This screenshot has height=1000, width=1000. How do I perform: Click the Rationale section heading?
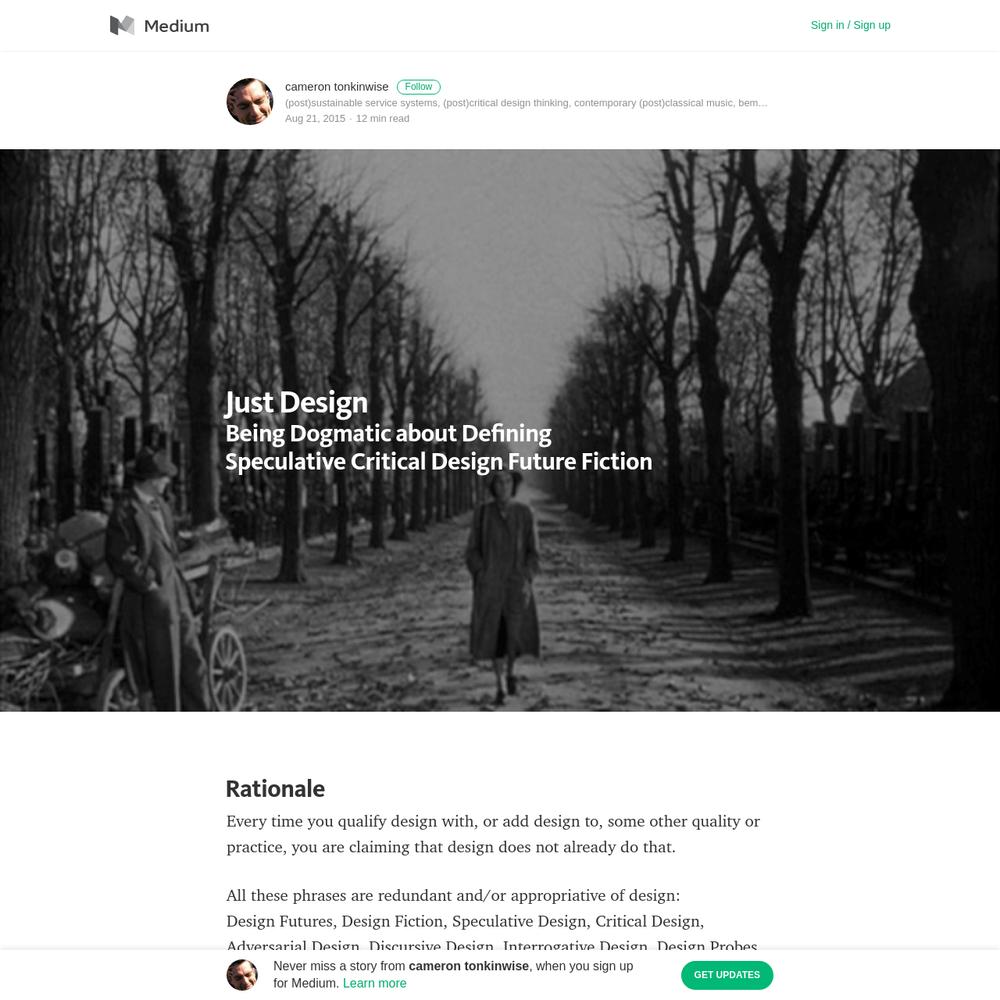click(x=276, y=789)
